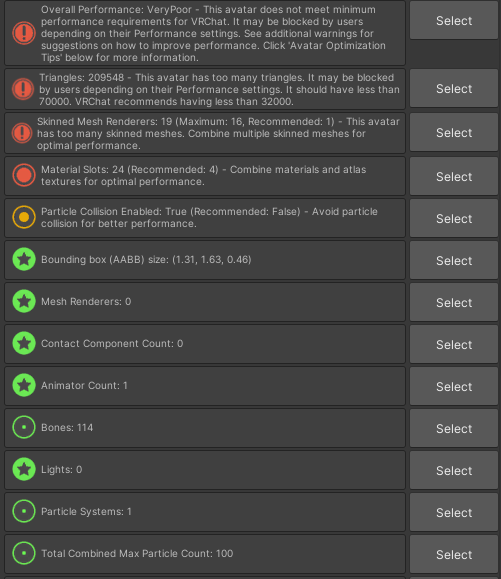Click the green star icon beside Bounding box
This screenshot has width=501, height=579.
(x=24, y=259)
